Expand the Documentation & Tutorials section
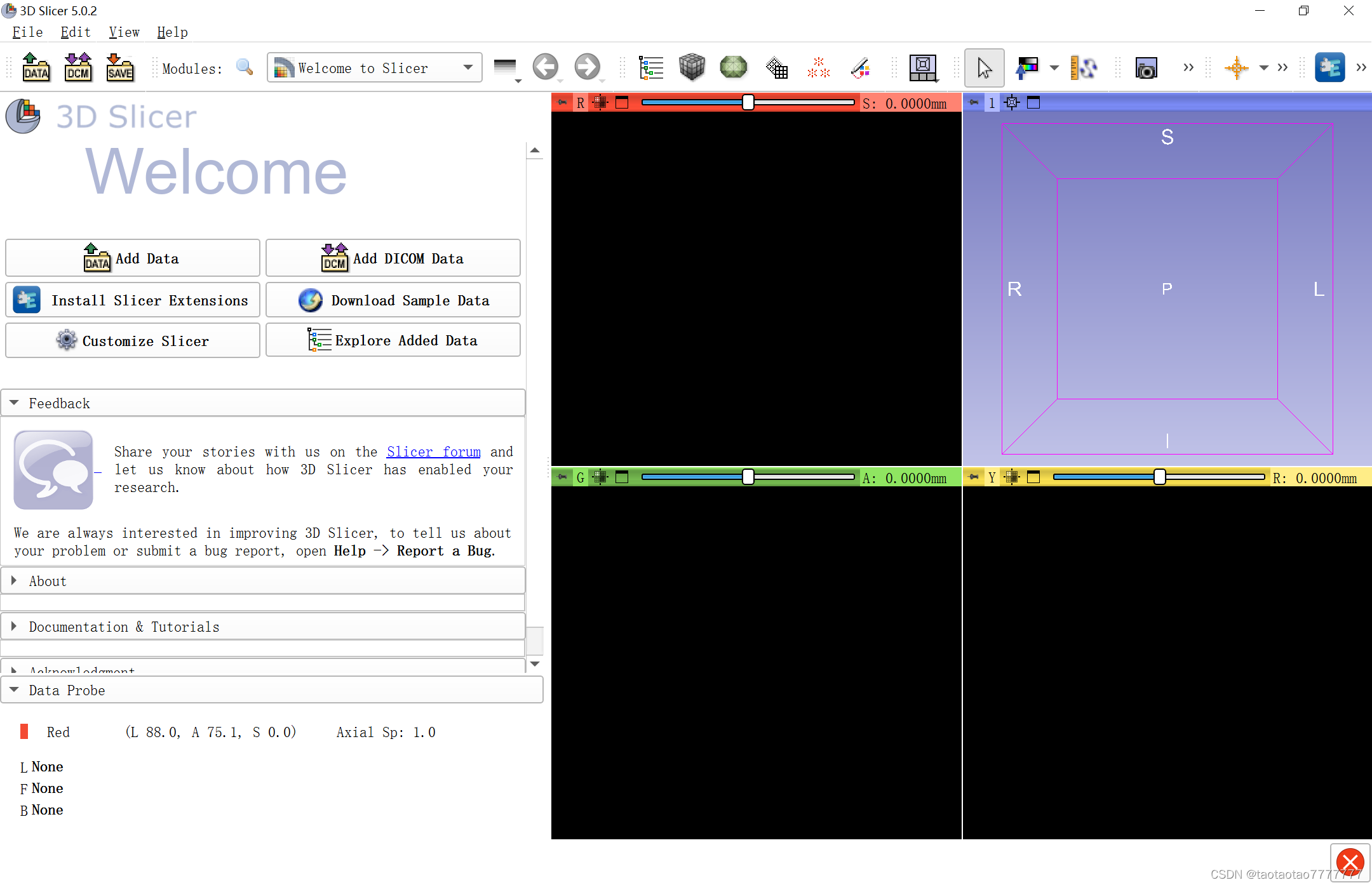 [x=124, y=627]
